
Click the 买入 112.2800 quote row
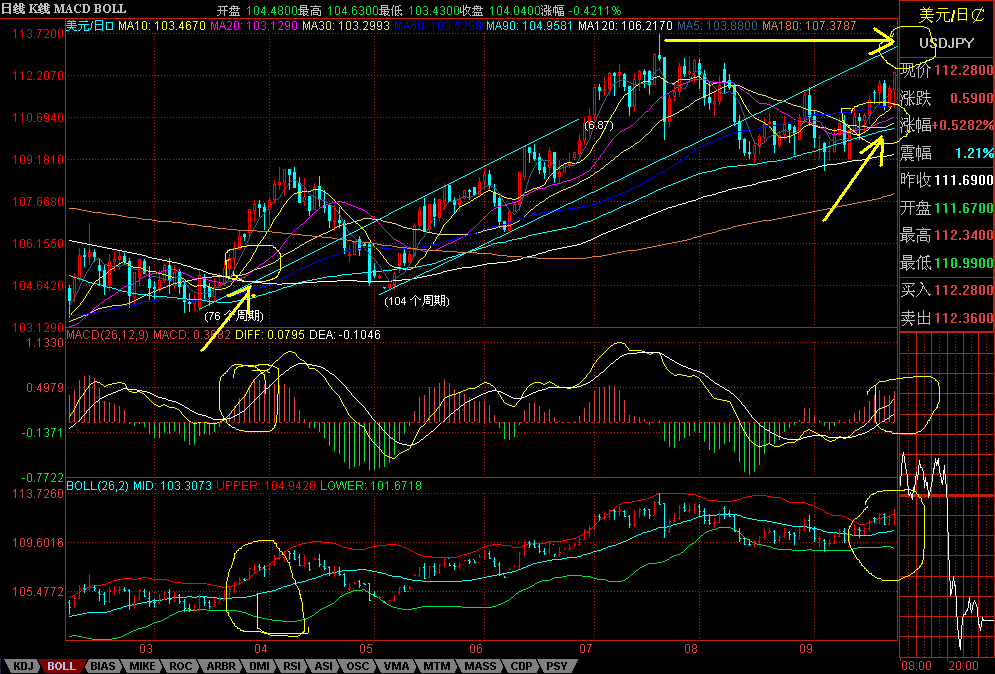[946, 290]
